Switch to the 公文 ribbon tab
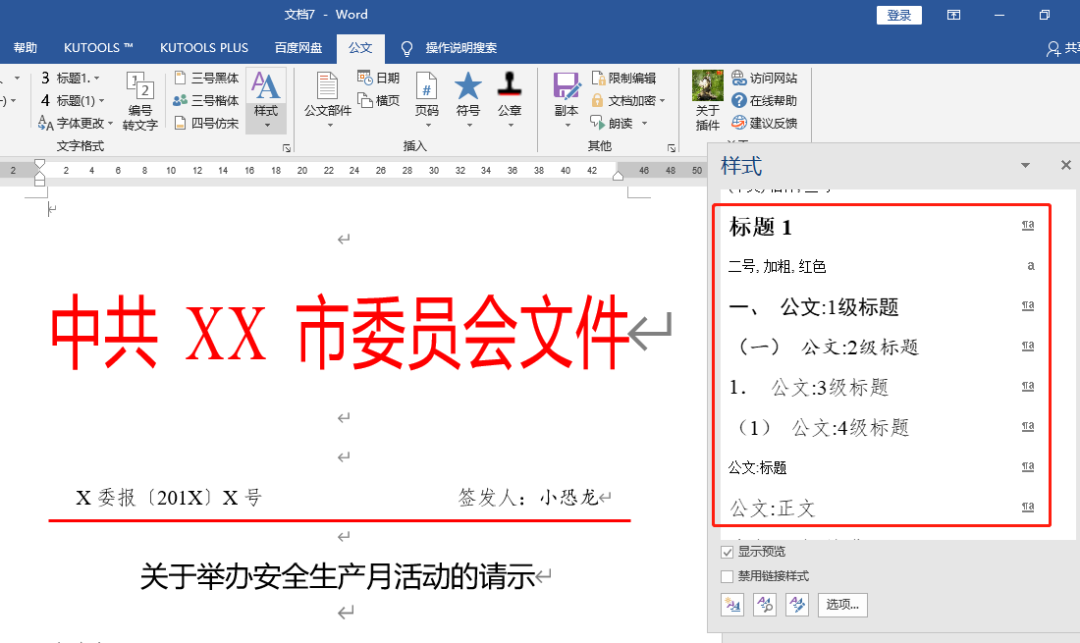Screen dimensions: 1080x643 (361, 47)
